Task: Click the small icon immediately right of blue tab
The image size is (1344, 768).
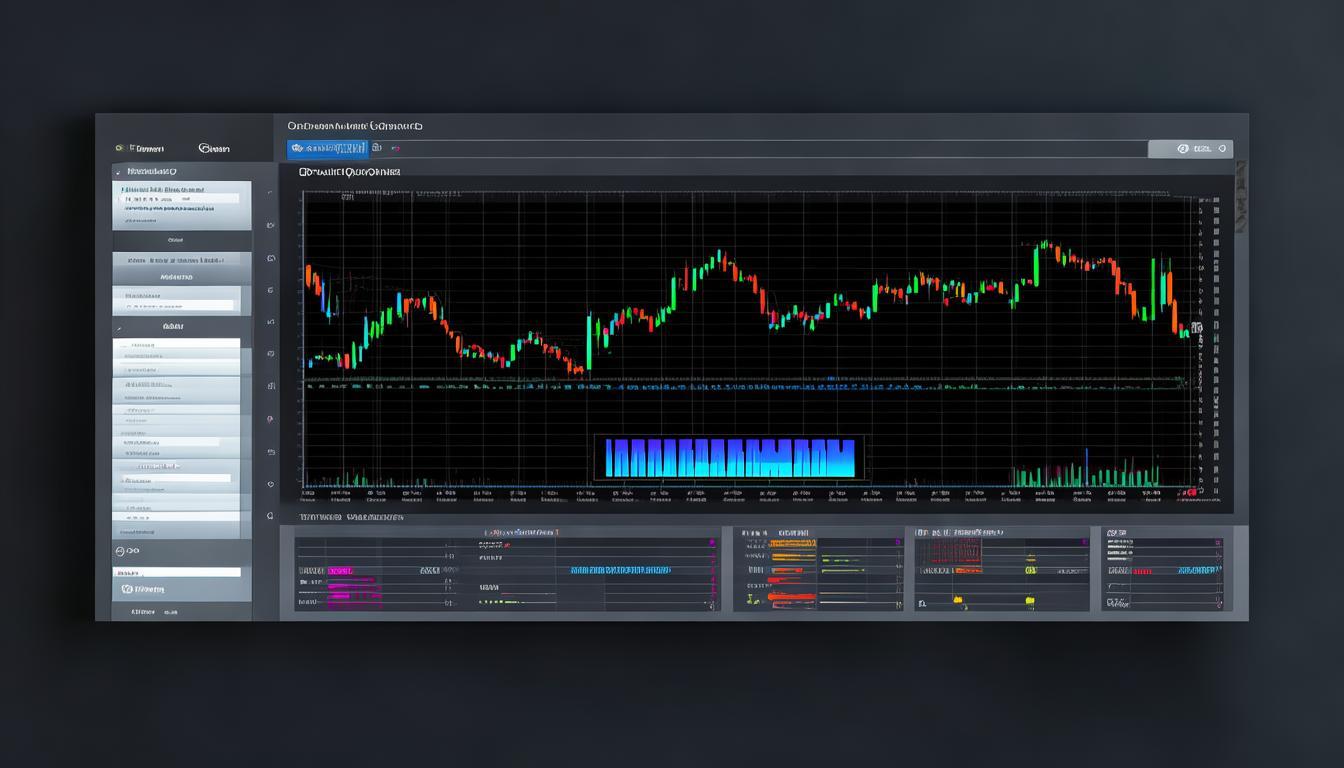Action: click(377, 149)
